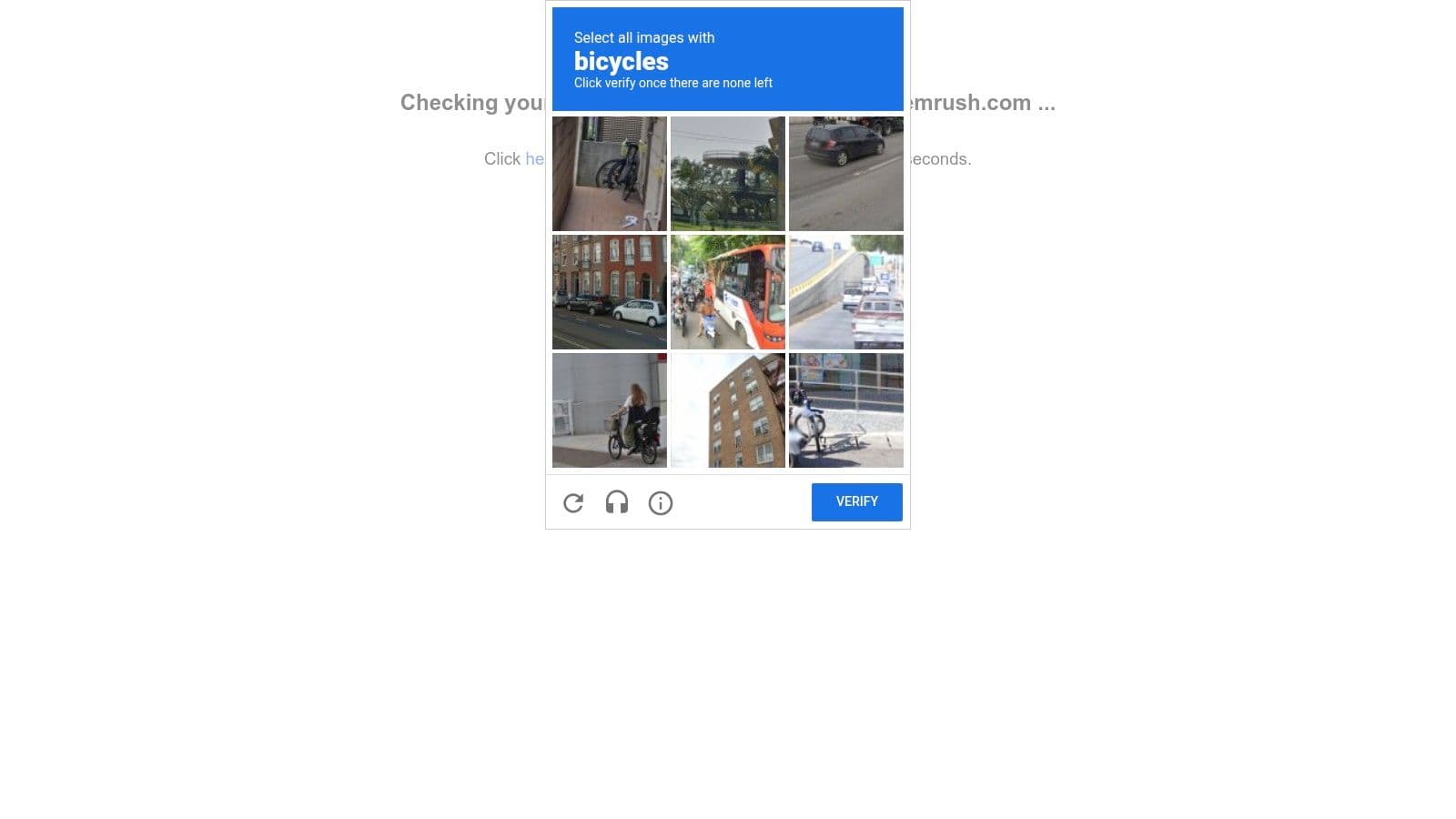
Task: Select the tall brick apartment building tile
Action: (x=728, y=410)
